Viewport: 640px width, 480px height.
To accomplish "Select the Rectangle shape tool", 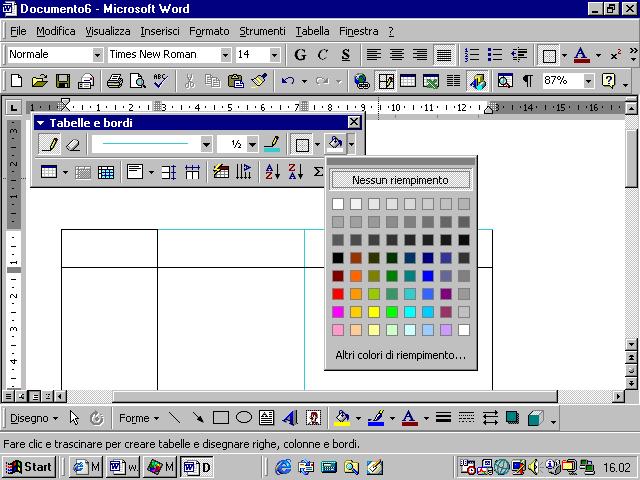I will [221, 418].
